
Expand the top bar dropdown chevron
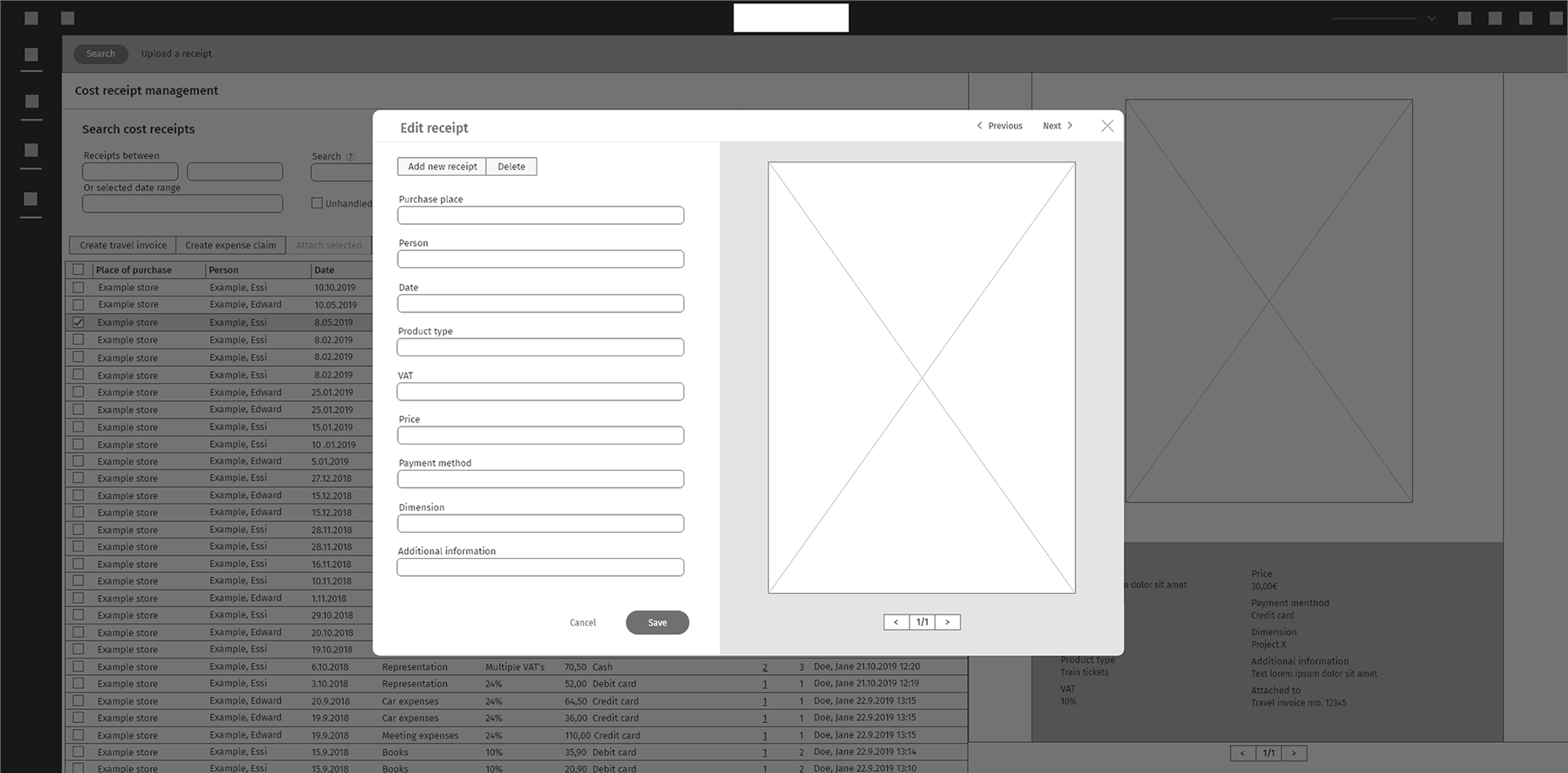pos(1432,18)
